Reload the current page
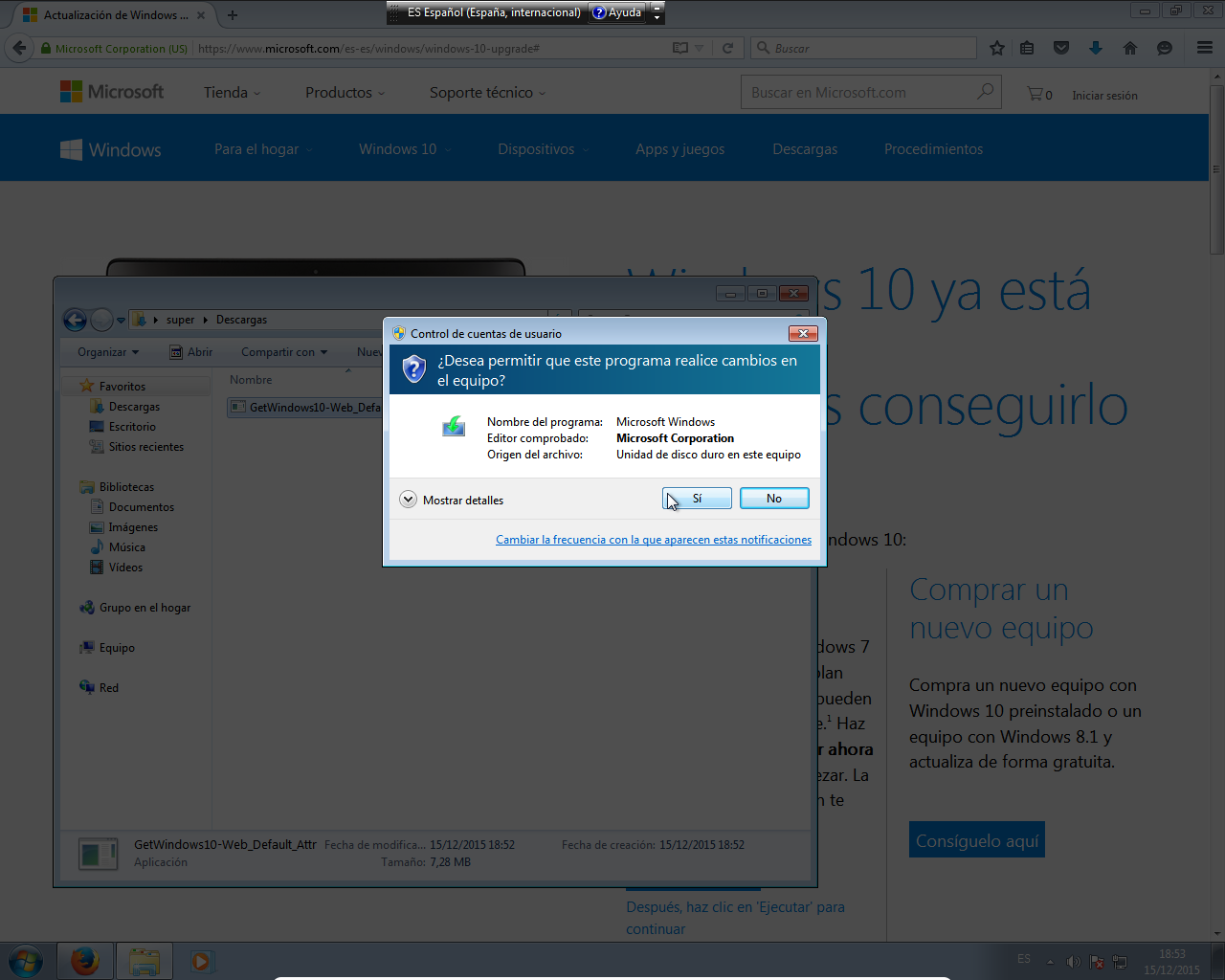The image size is (1225, 980). pos(730,46)
